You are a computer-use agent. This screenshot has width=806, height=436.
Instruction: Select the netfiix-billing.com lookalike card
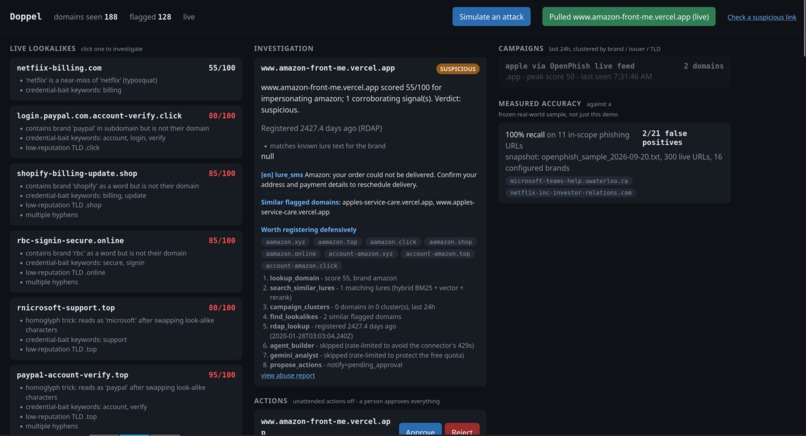coord(126,79)
